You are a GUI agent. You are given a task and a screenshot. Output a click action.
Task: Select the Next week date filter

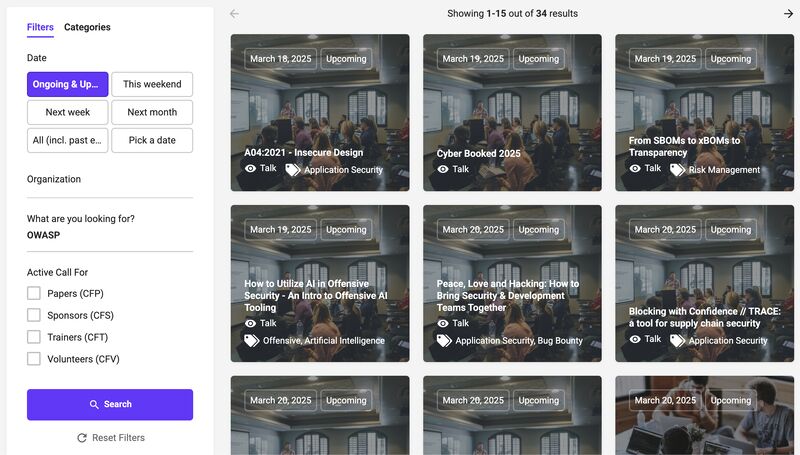pos(67,112)
